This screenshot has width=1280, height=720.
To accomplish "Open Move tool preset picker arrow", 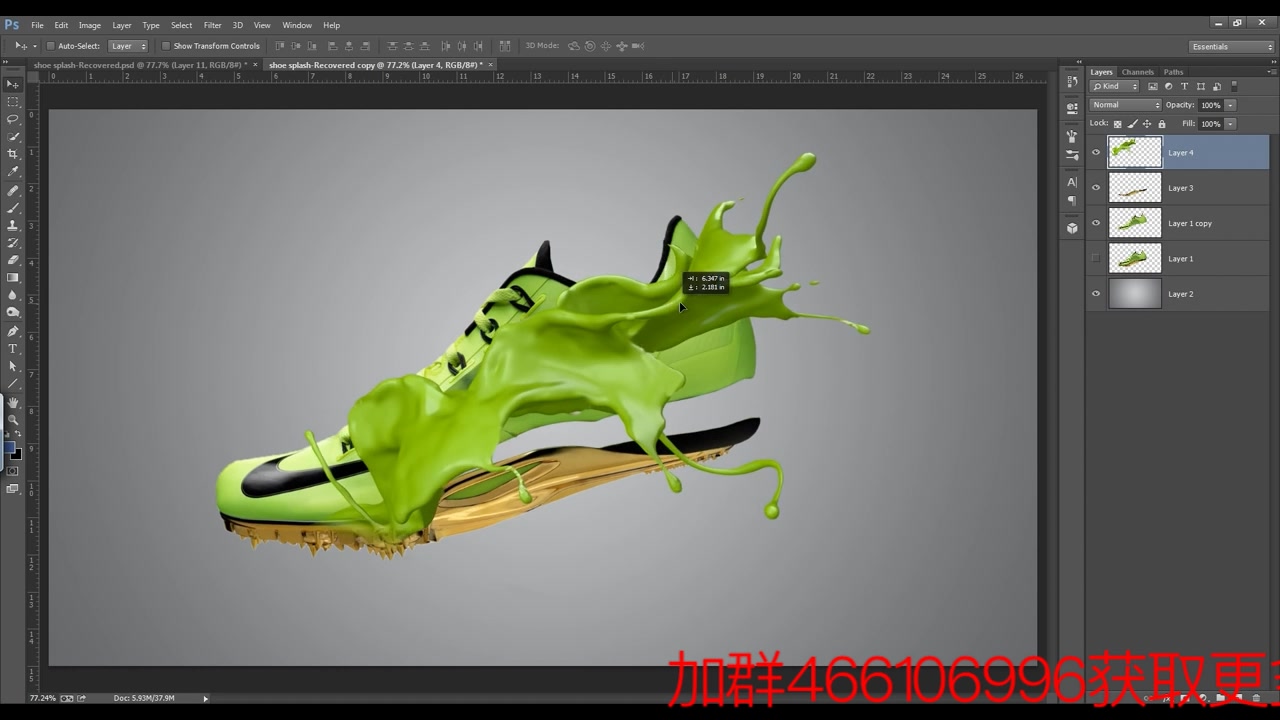I will click(x=34, y=46).
